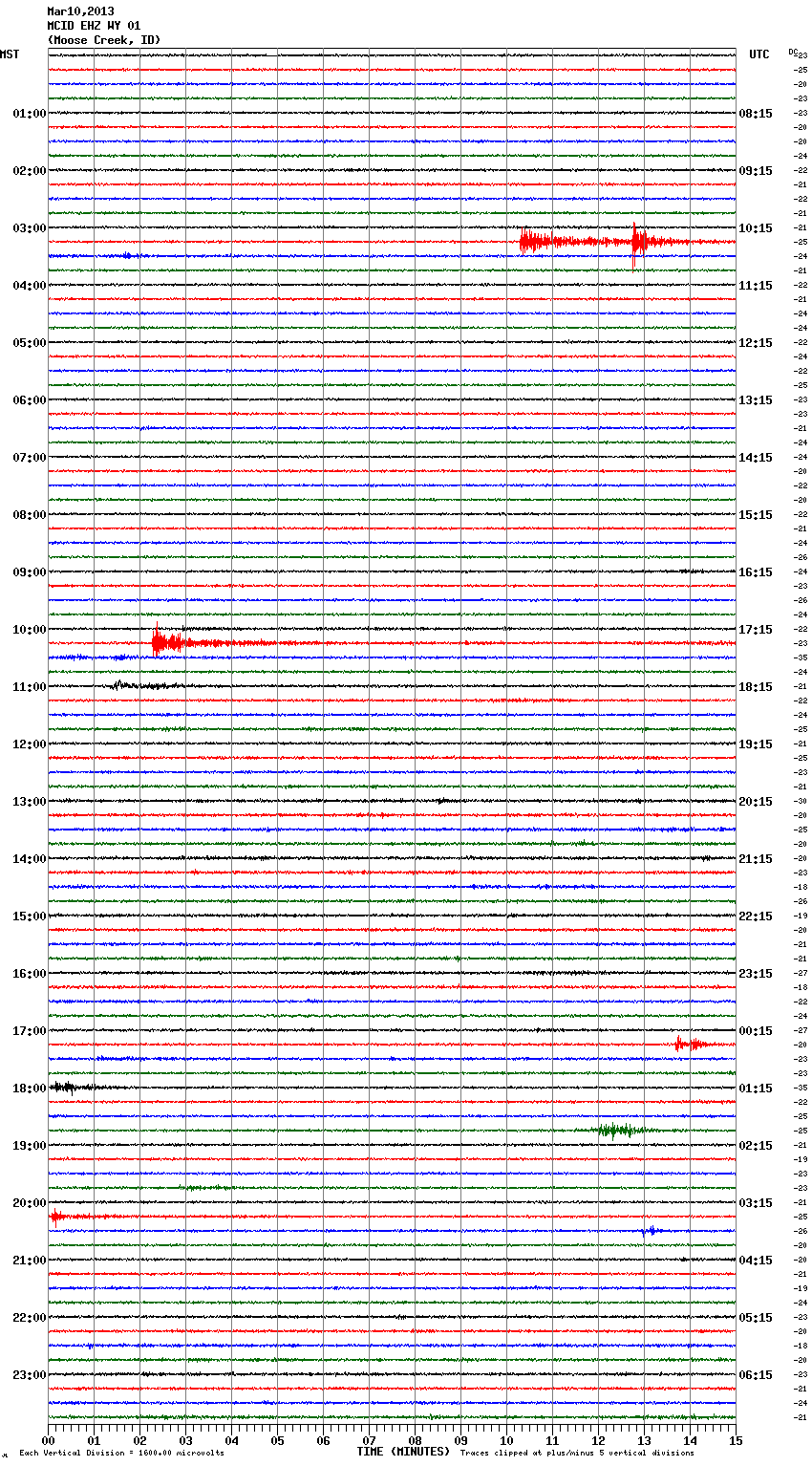
Task: Select the 20:00 MST time label
Action: pos(30,1203)
